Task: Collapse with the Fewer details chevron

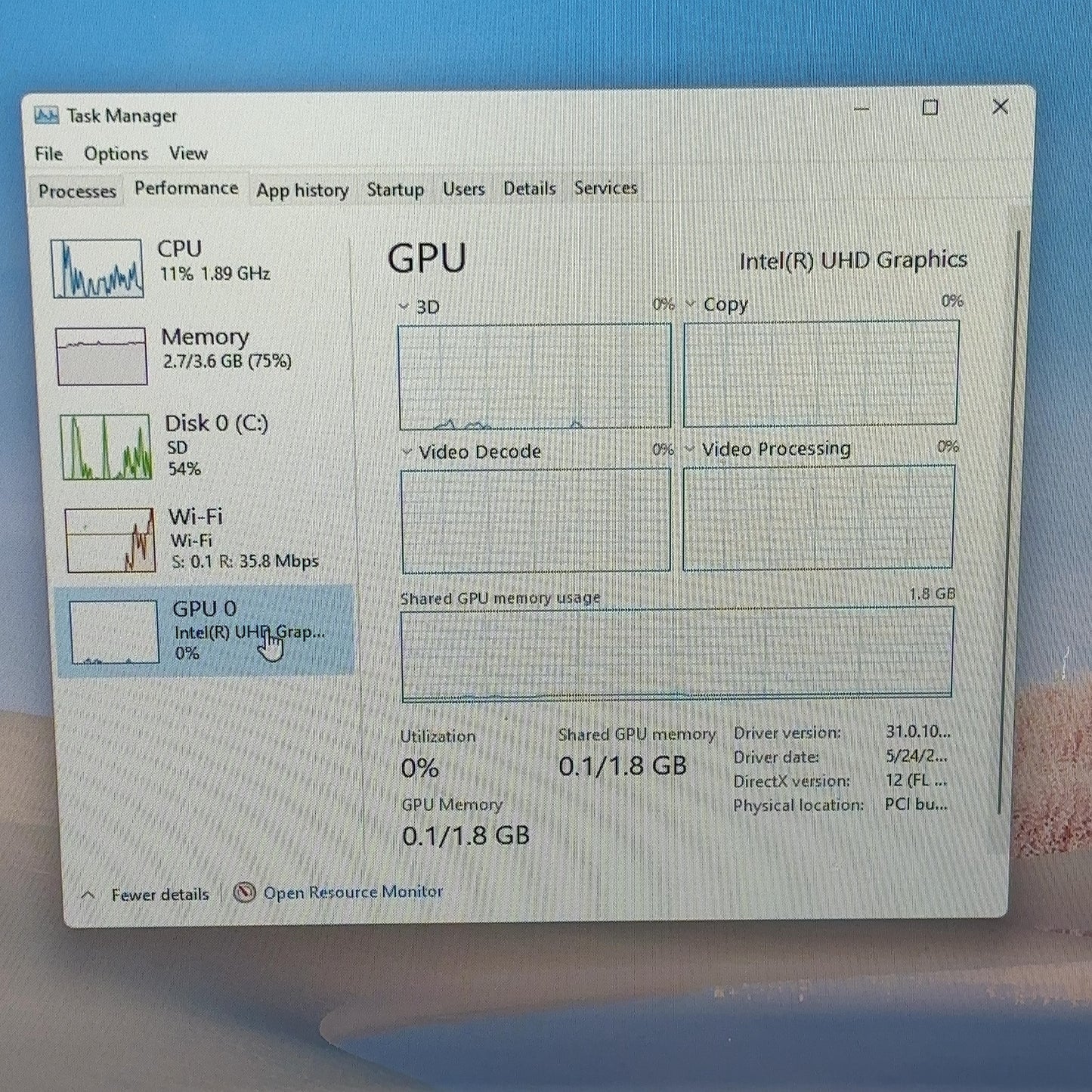Action: tap(88, 895)
